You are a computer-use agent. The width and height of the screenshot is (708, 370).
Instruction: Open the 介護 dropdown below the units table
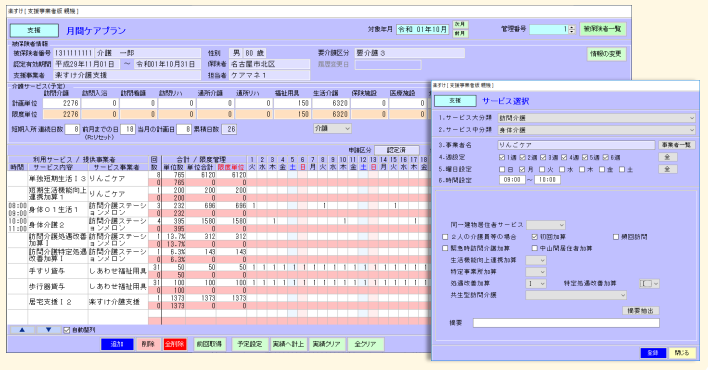point(332,129)
